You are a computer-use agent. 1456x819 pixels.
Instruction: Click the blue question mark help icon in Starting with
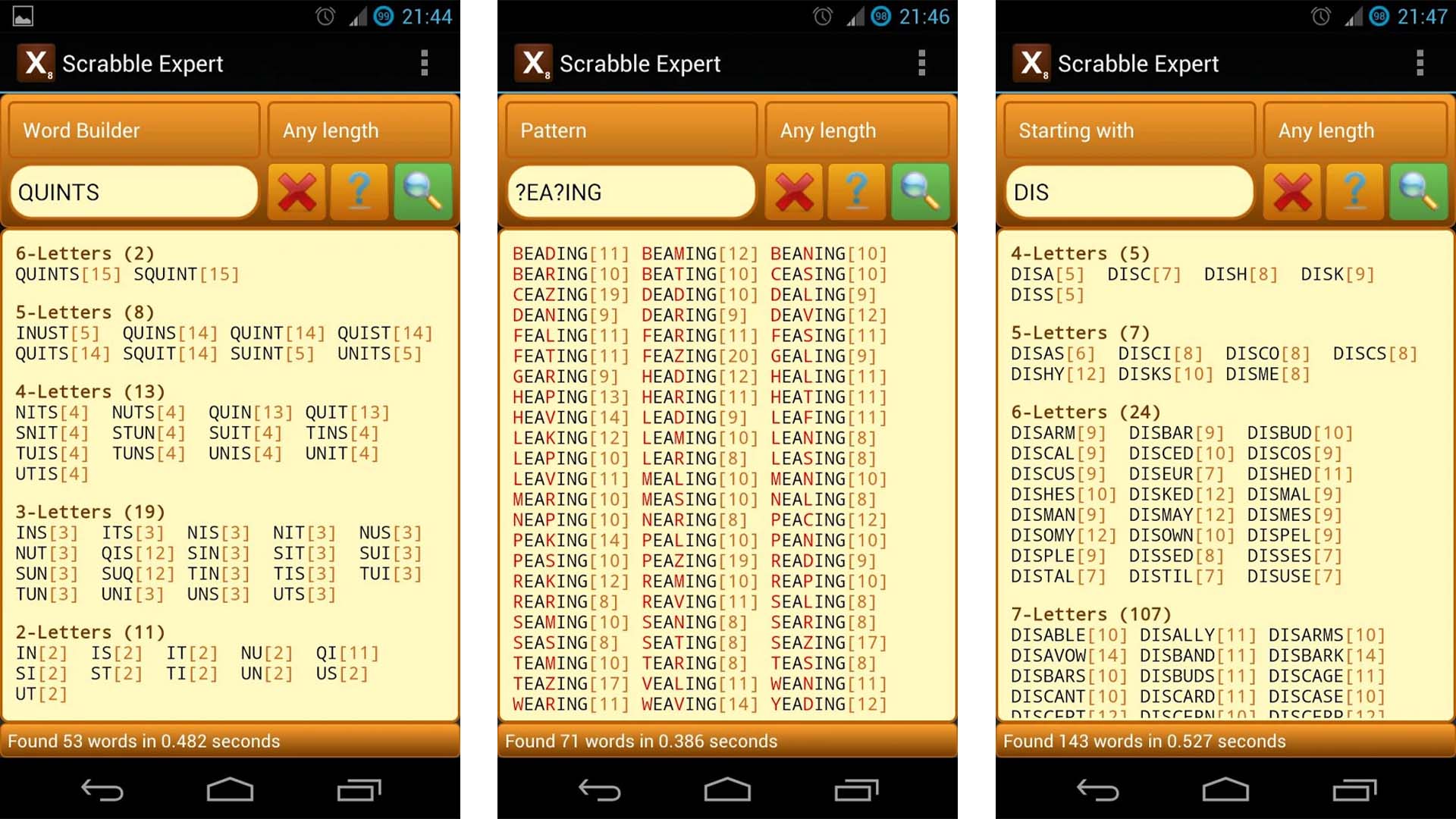coord(1357,192)
